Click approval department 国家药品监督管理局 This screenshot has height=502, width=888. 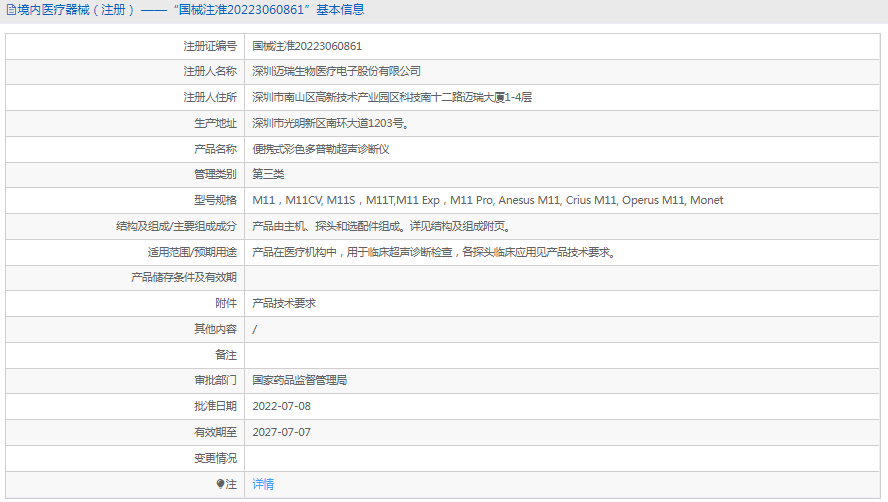tap(300, 381)
